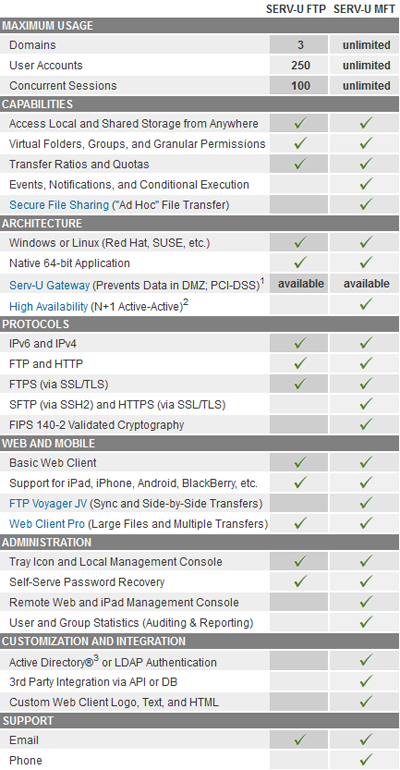Click FTP checkmark for Transfer Ratios and Quotas

pos(300,164)
